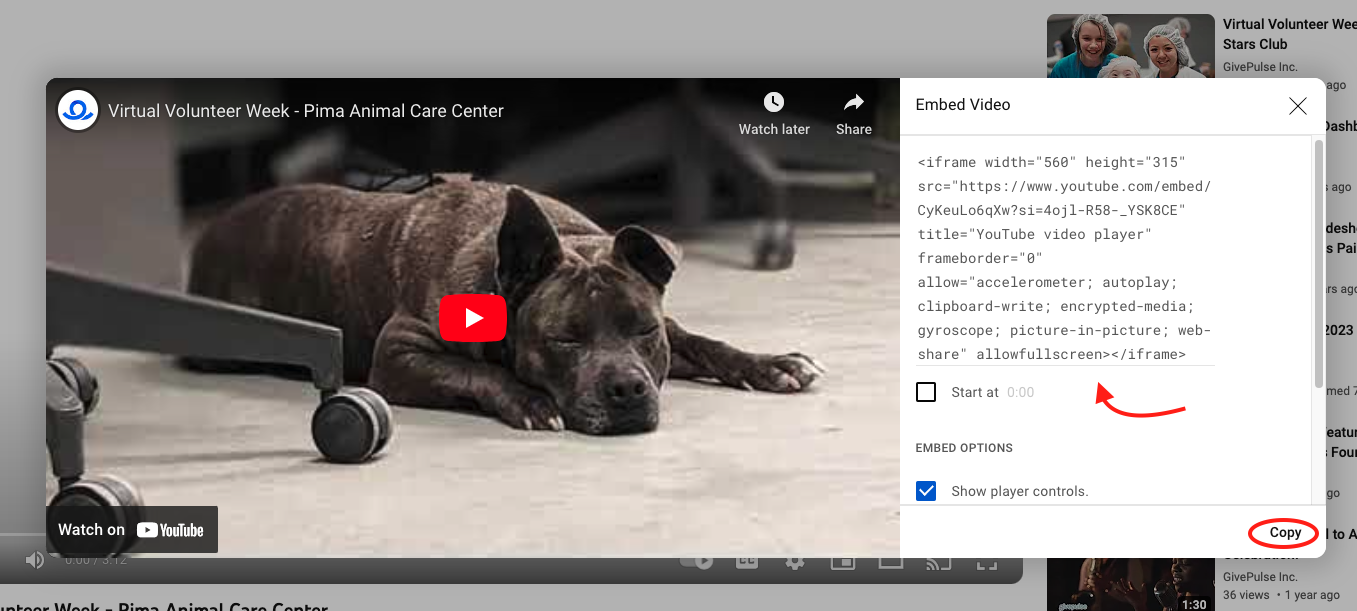Close the Embed Video dialog
This screenshot has width=1357, height=611.
click(1298, 105)
